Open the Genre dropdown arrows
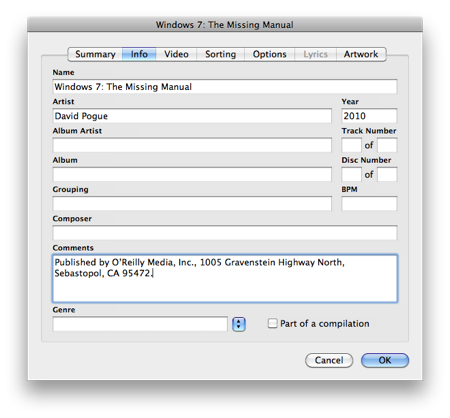This screenshot has width=450, height=418. click(239, 324)
